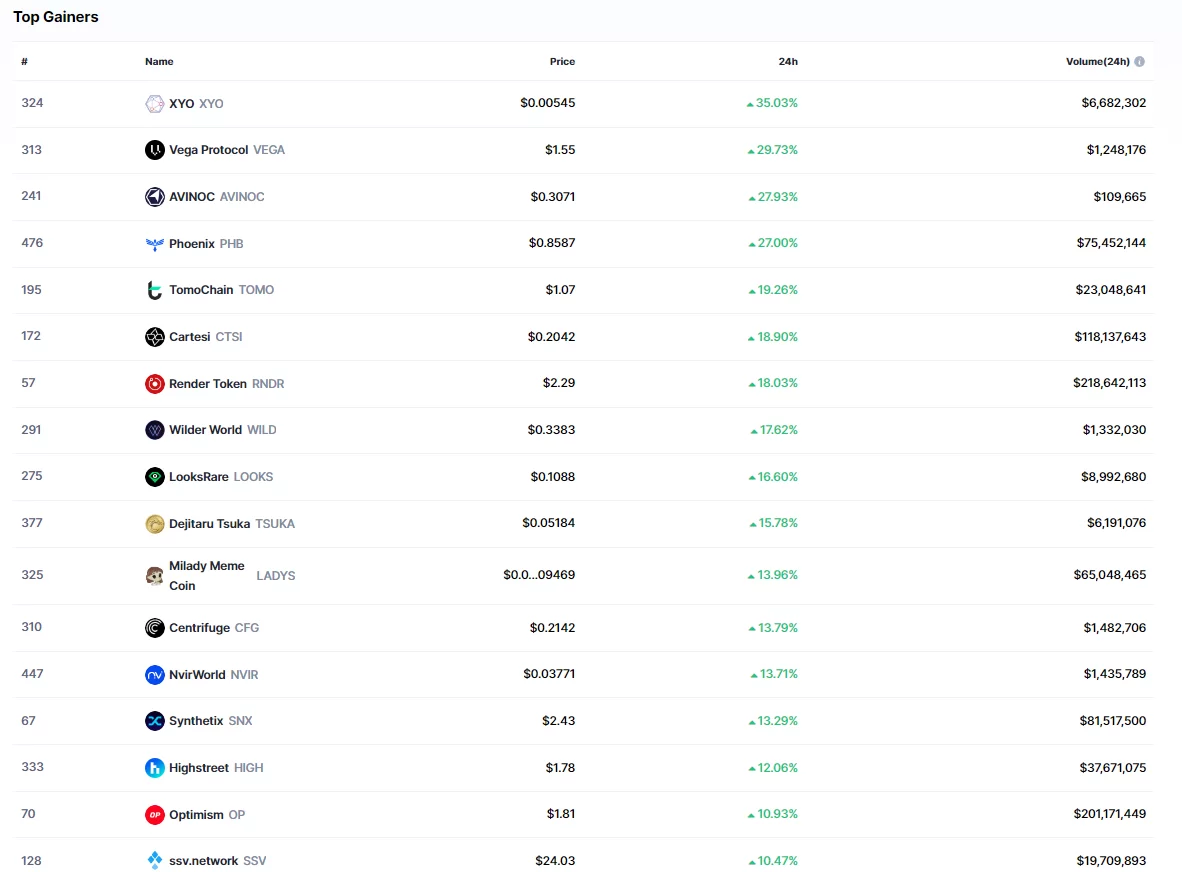This screenshot has width=1182, height=872.
Task: Click the Vega Protocol logo icon
Action: tap(154, 150)
